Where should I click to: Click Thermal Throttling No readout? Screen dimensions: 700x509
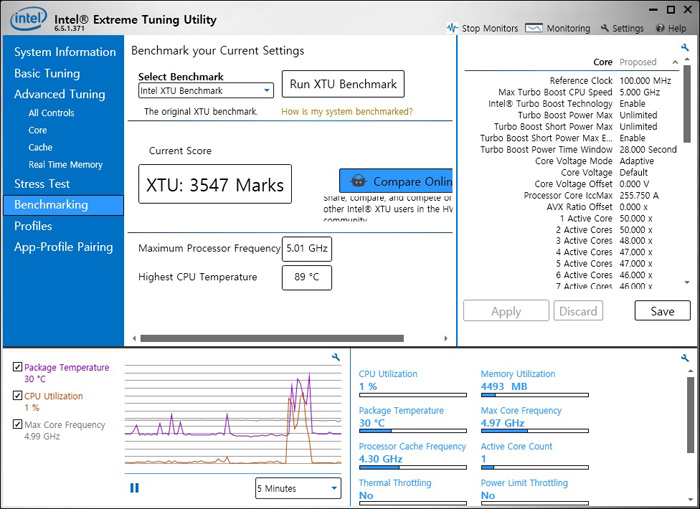click(366, 495)
